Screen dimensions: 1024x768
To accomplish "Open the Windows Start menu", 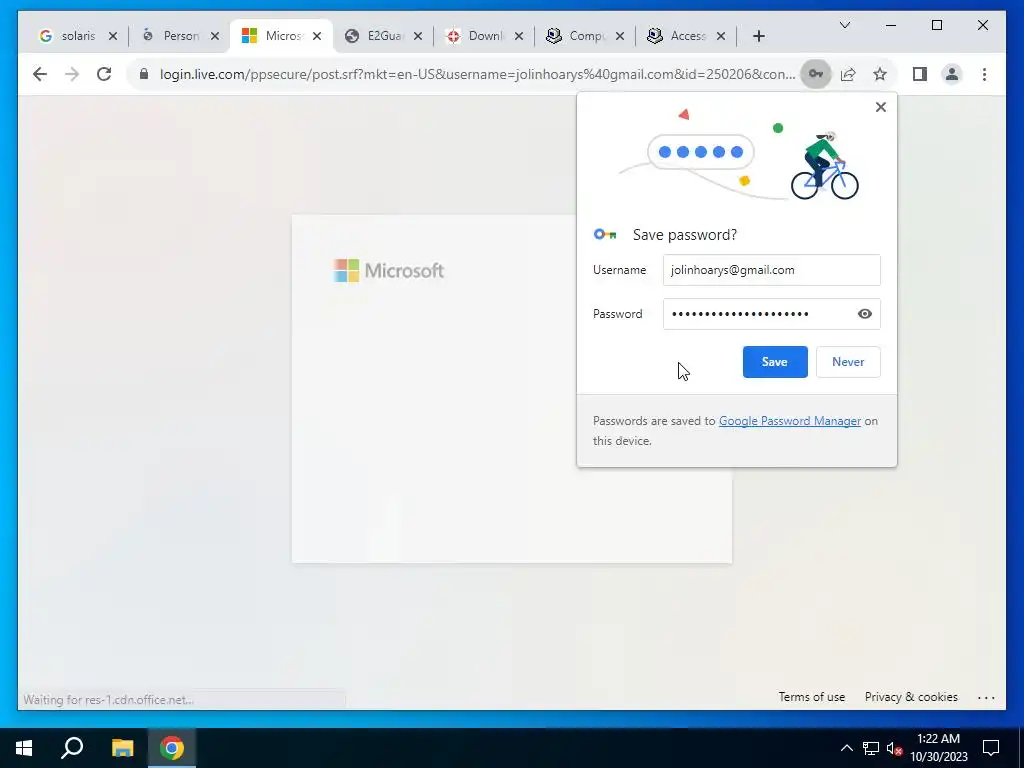I will (24, 748).
